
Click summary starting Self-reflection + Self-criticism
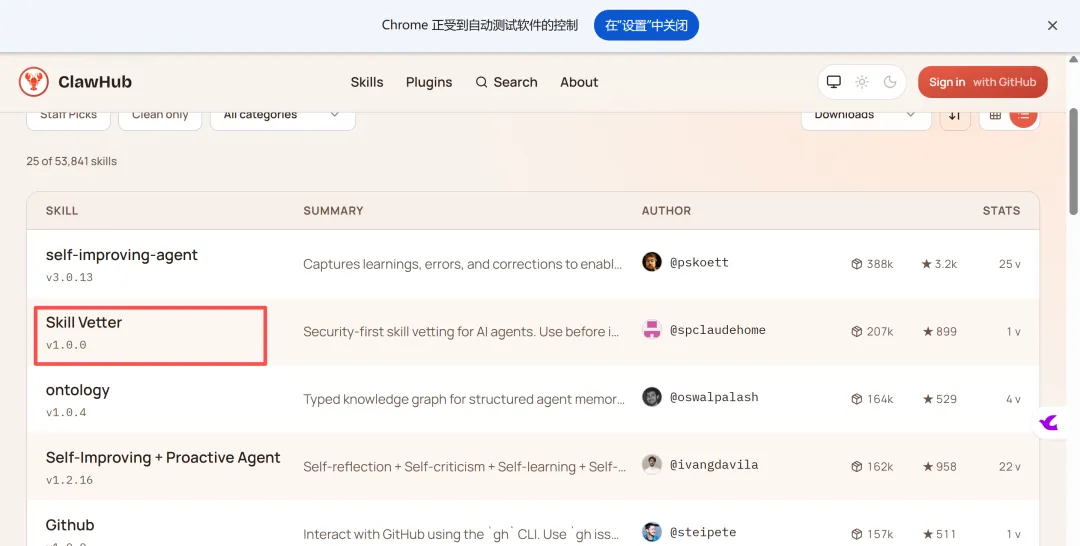pyautogui.click(x=464, y=466)
